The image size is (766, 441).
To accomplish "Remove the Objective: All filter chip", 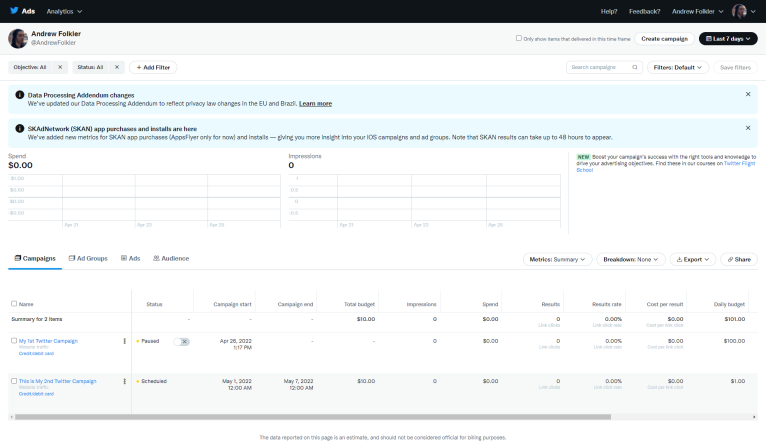I will (x=60, y=67).
